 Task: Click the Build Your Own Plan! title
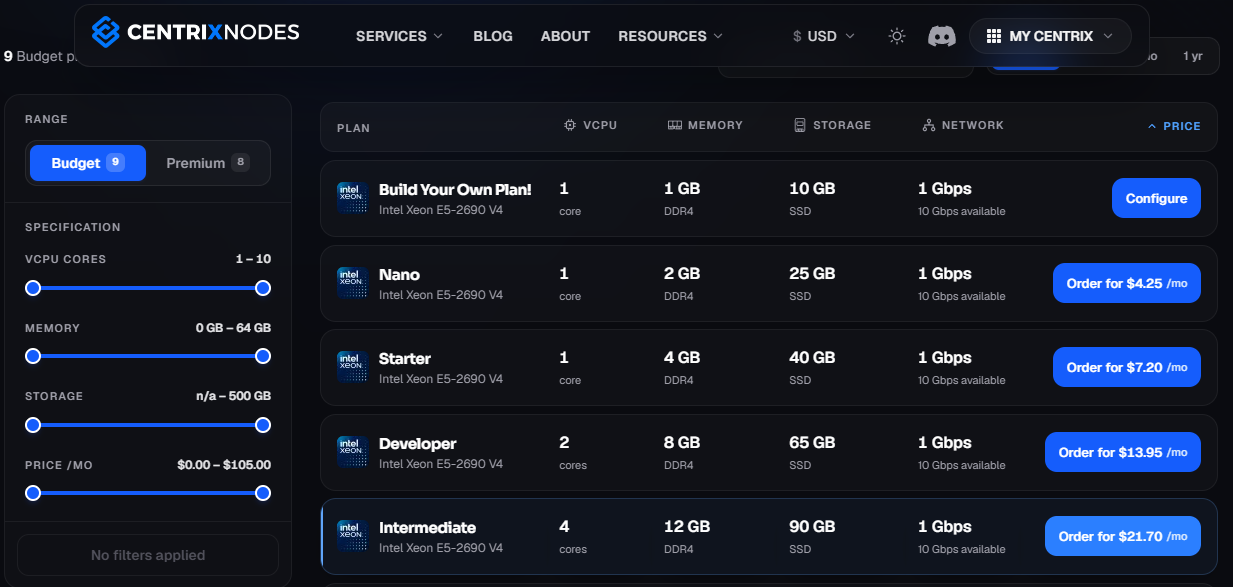[455, 189]
